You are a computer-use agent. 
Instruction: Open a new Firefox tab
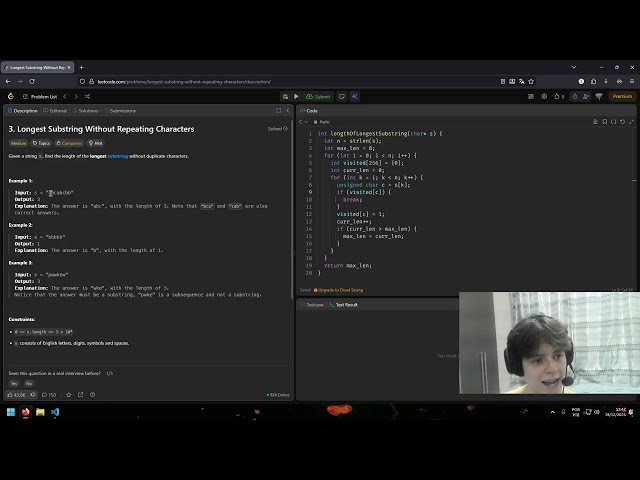coord(81,67)
